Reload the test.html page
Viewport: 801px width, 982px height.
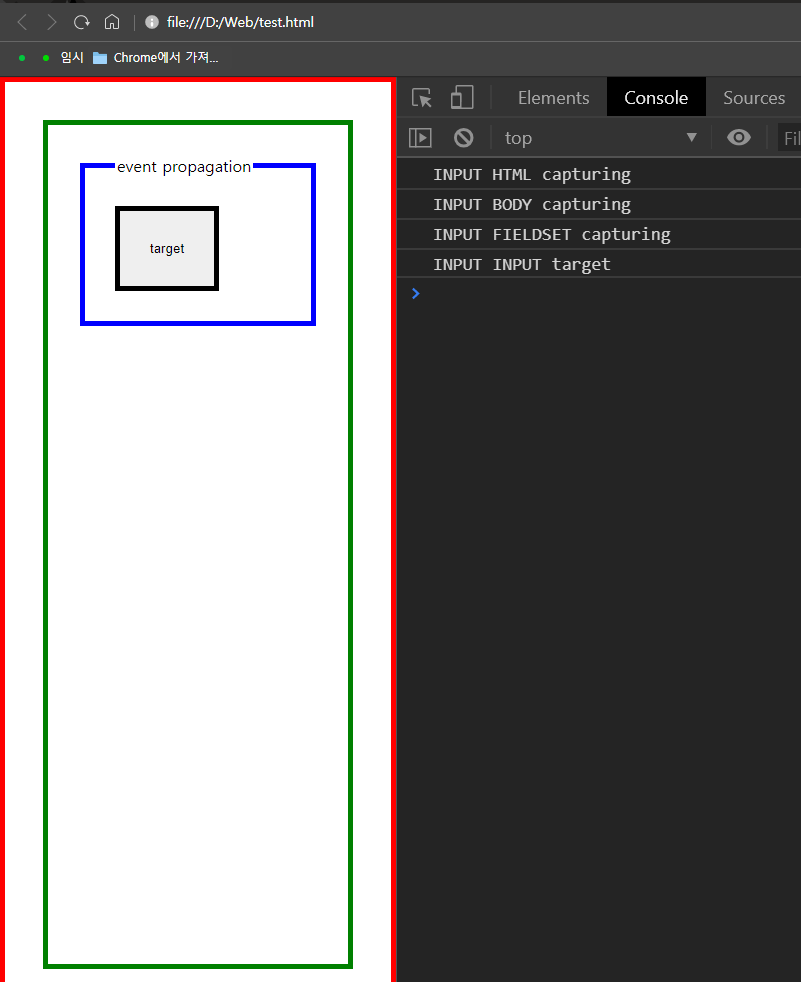point(81,23)
